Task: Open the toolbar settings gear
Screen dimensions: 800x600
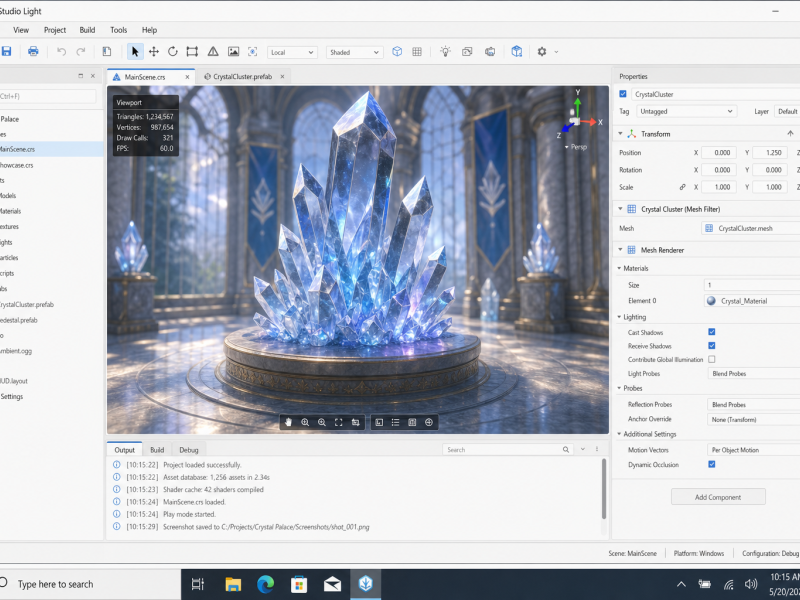Action: [x=542, y=52]
